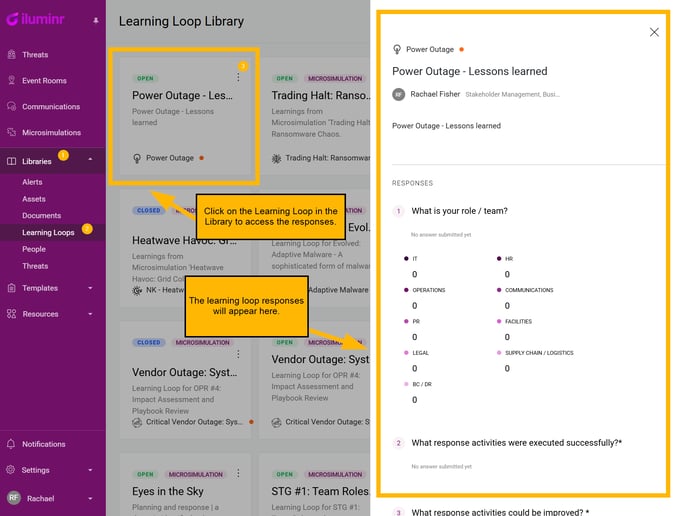The height and width of the screenshot is (516, 688).
Task: Open the Threats section icon in sidebar
Action: click(12, 55)
